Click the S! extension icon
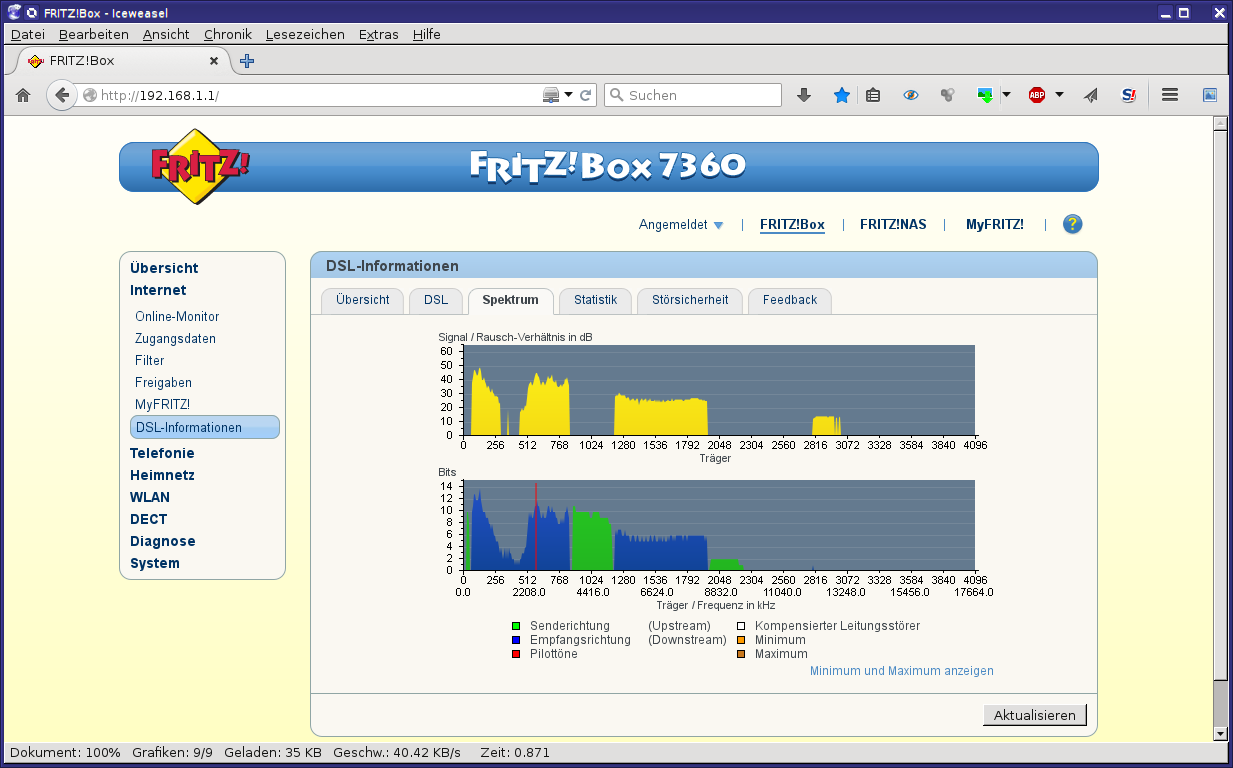This screenshot has width=1233, height=768. coord(1129,95)
